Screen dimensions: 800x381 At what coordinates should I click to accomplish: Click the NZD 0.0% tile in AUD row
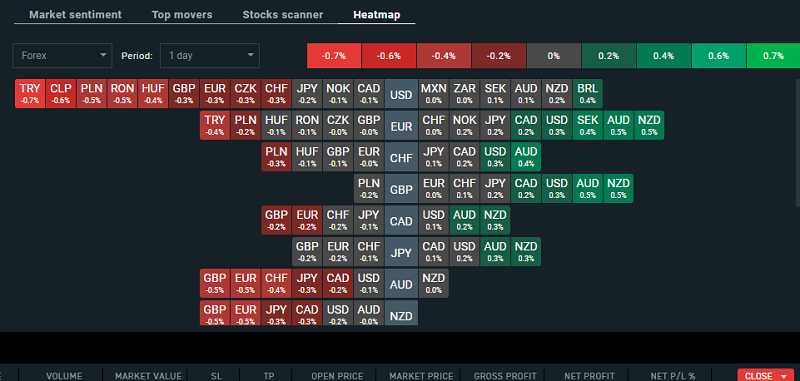coord(434,284)
